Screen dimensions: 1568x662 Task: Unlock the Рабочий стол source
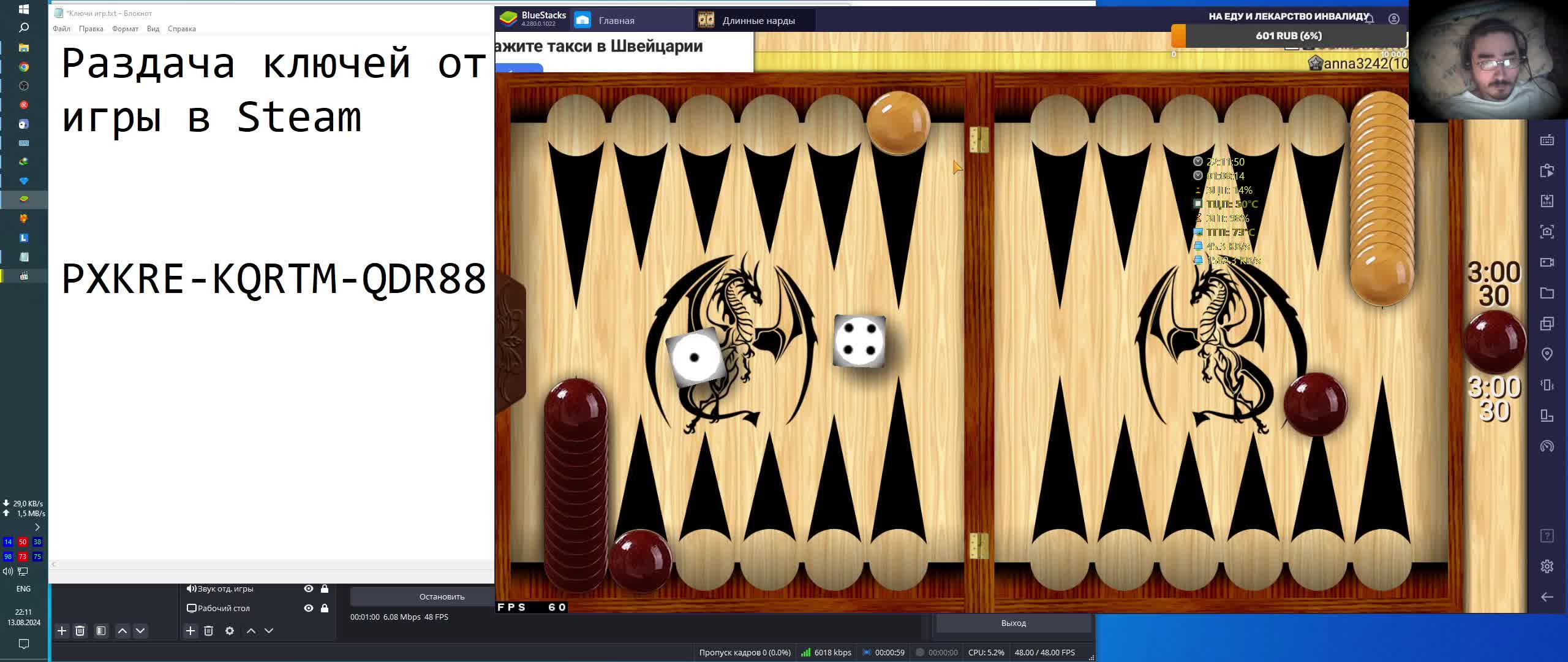tap(325, 608)
